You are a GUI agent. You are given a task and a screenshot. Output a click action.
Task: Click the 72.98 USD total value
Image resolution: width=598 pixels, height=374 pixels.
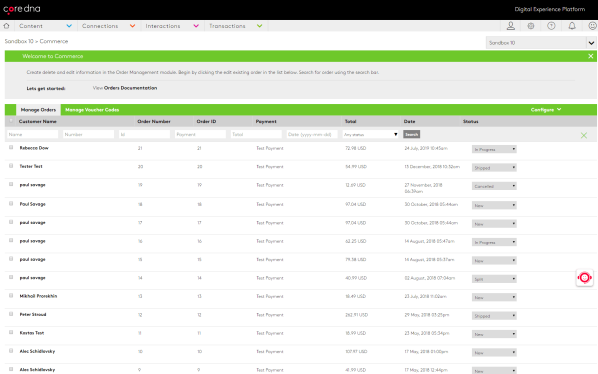point(355,148)
